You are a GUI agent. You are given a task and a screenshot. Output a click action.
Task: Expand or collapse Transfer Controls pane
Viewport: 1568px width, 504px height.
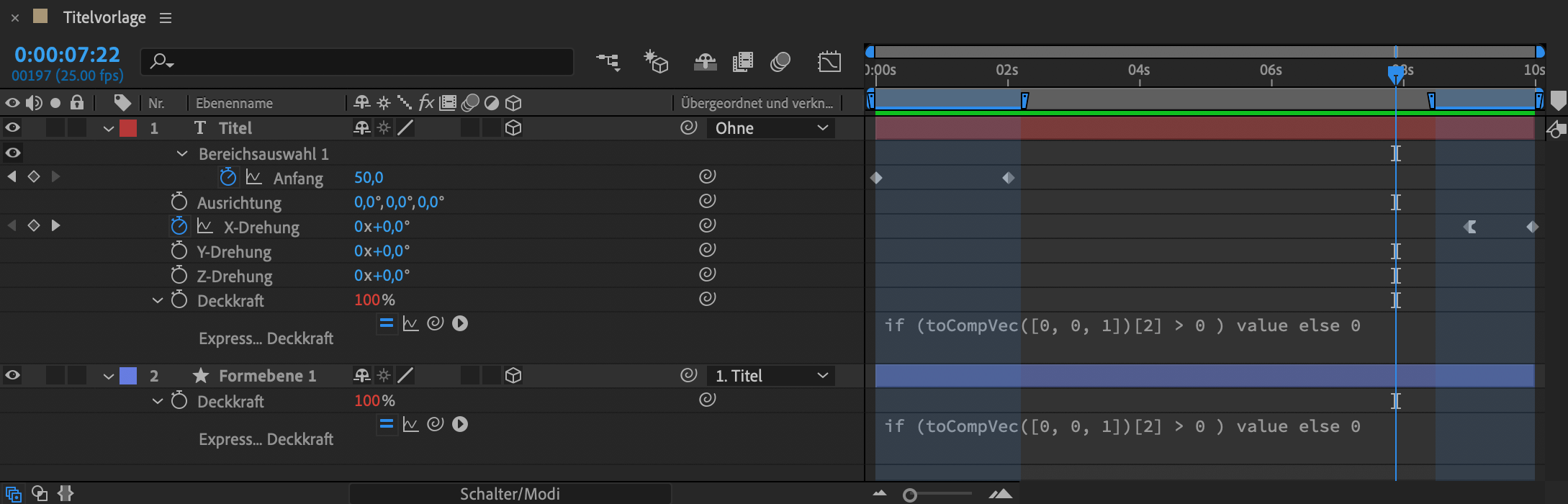(40, 494)
